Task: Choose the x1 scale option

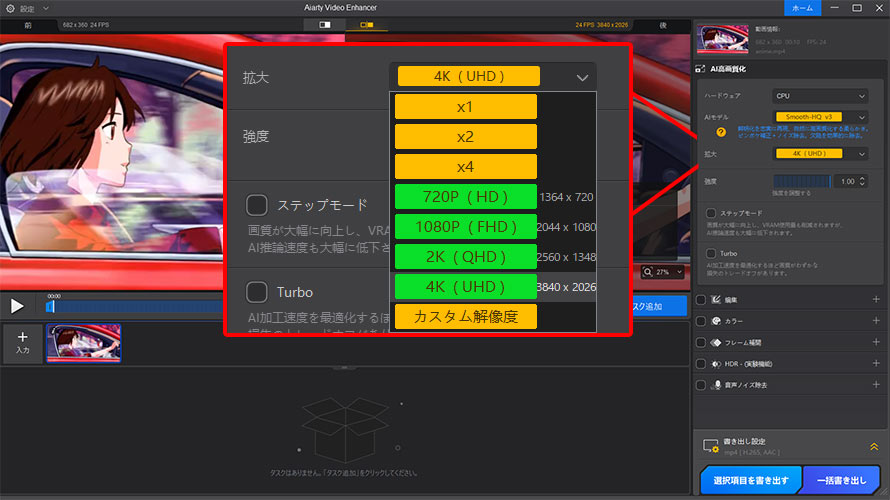Action: coord(465,107)
